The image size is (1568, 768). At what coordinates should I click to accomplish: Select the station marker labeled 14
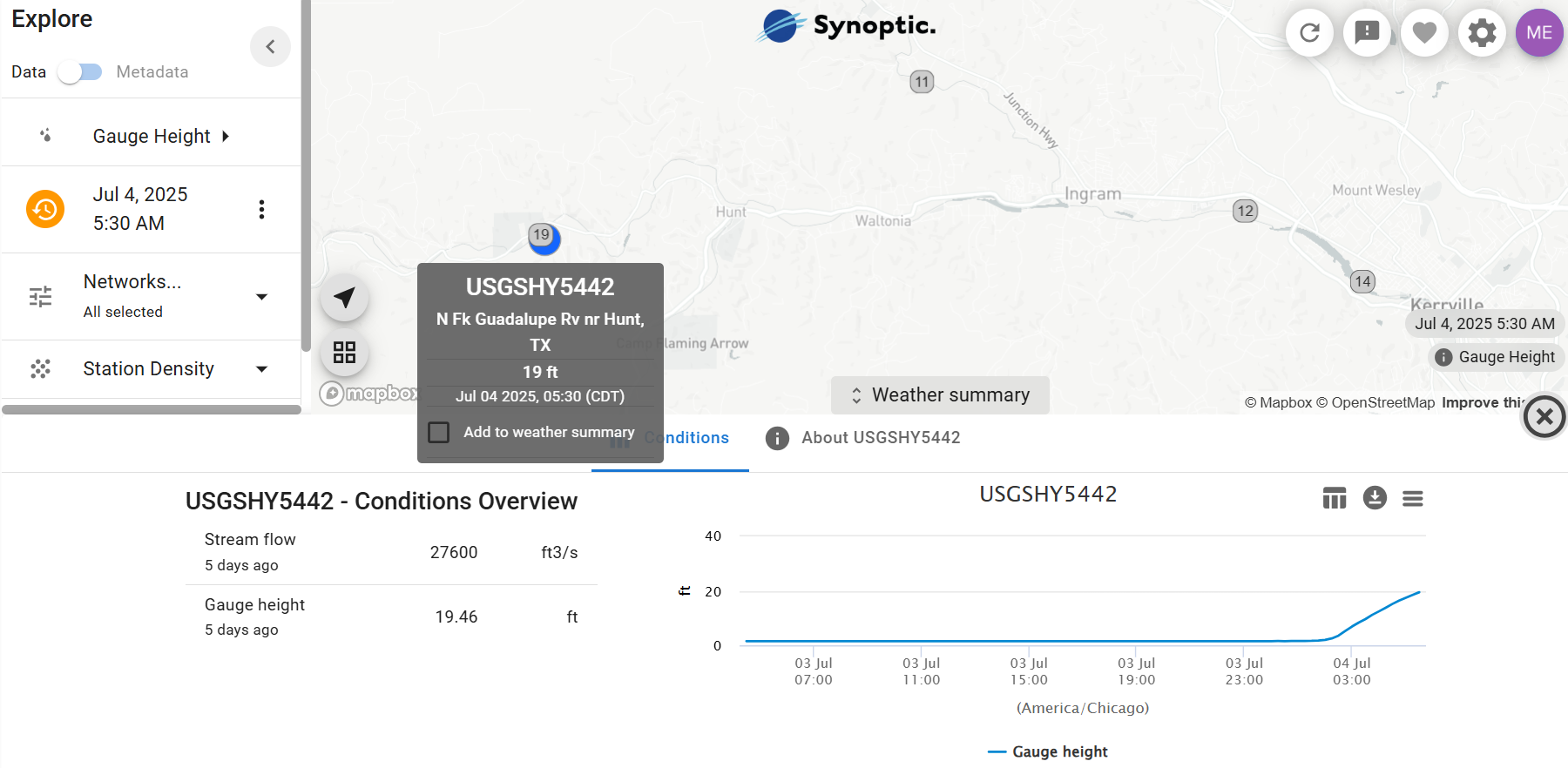click(1362, 281)
